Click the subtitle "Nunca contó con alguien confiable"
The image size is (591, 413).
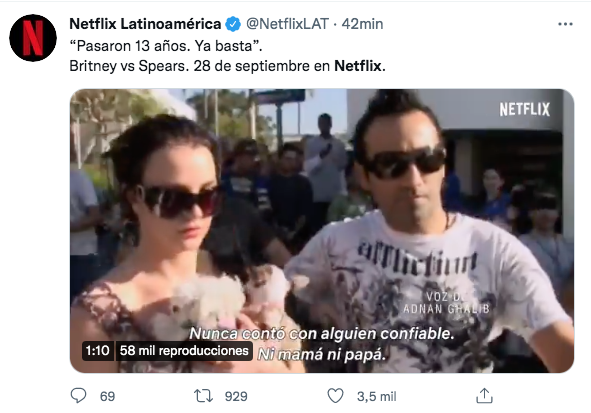tap(322, 333)
